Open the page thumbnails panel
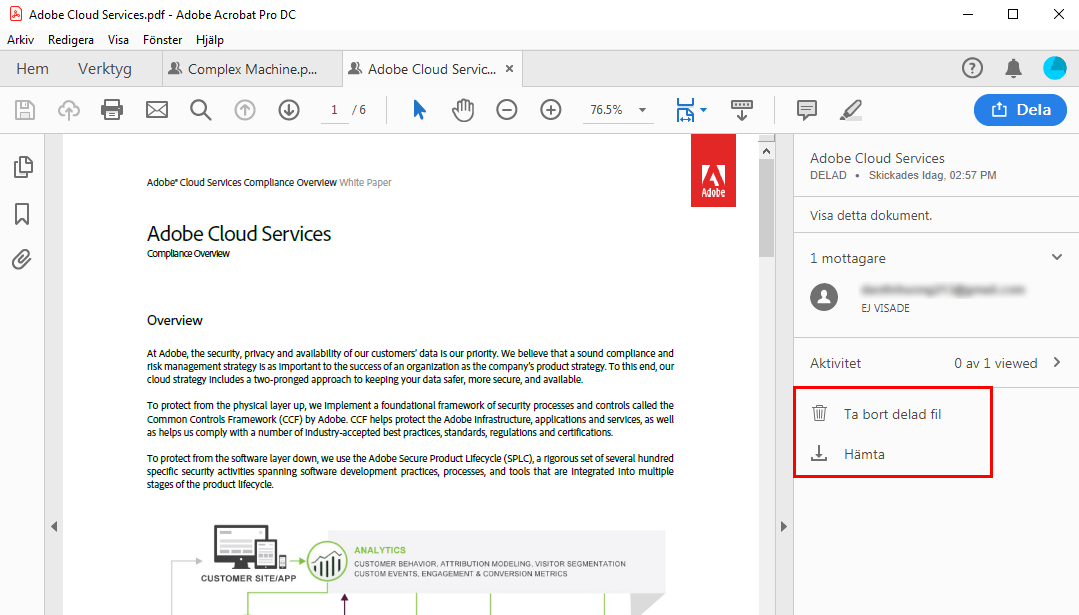The width and height of the screenshot is (1079, 615). point(23,167)
